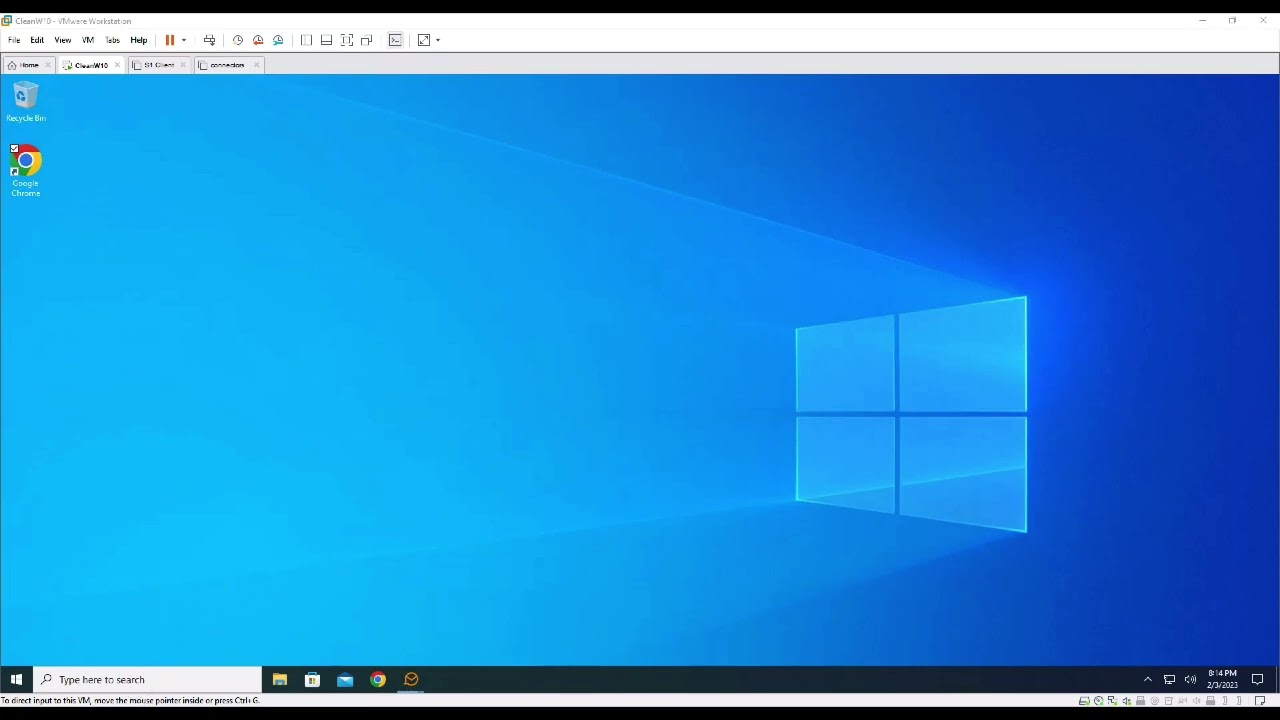This screenshot has height=720, width=1280.
Task: Open the Help menu
Action: 139,40
